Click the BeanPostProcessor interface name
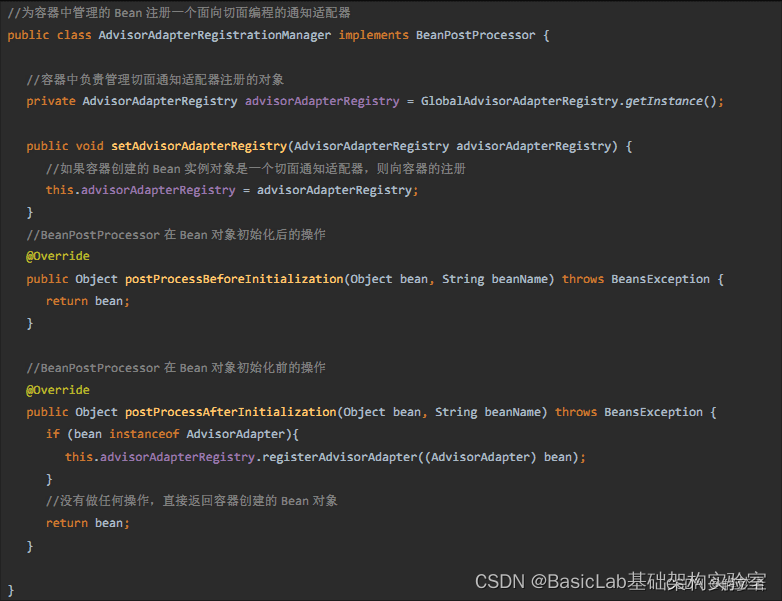The height and width of the screenshot is (601, 782). pyautogui.click(x=475, y=35)
